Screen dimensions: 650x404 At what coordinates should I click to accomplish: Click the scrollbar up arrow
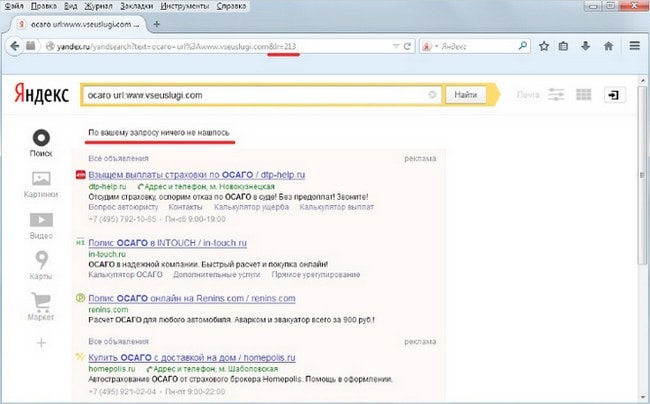[x=643, y=80]
